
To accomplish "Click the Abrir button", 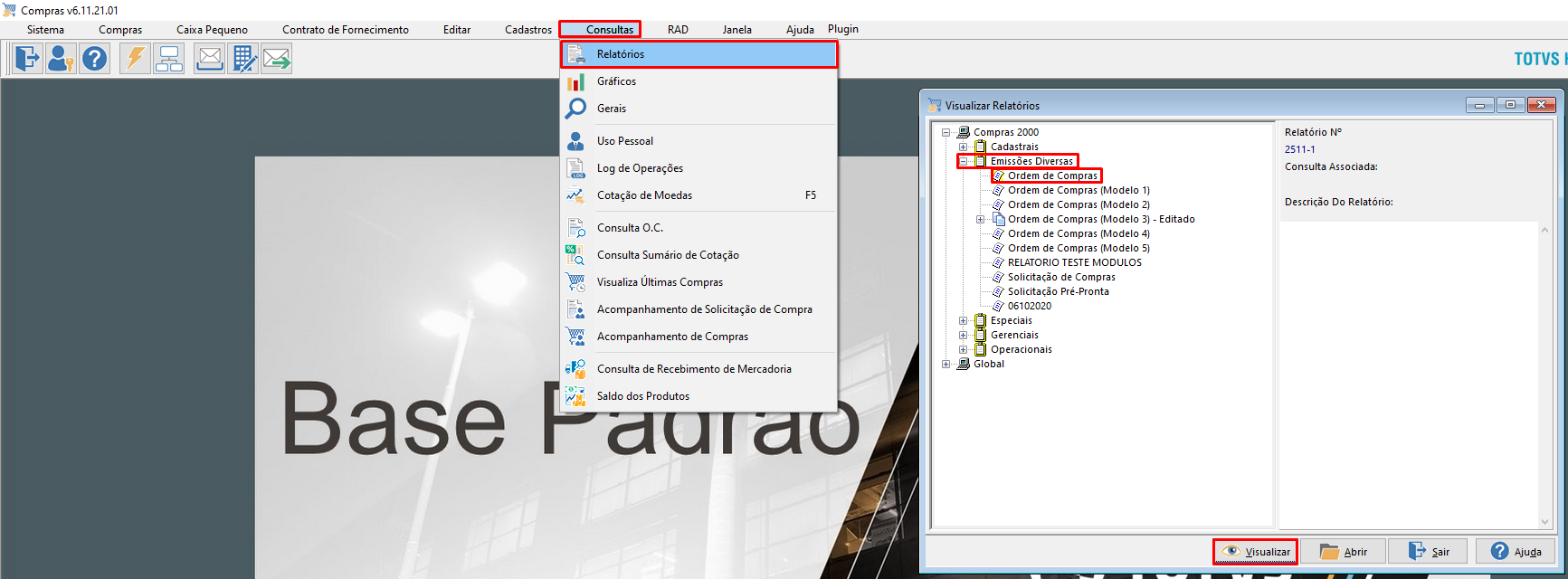I will point(1343,551).
